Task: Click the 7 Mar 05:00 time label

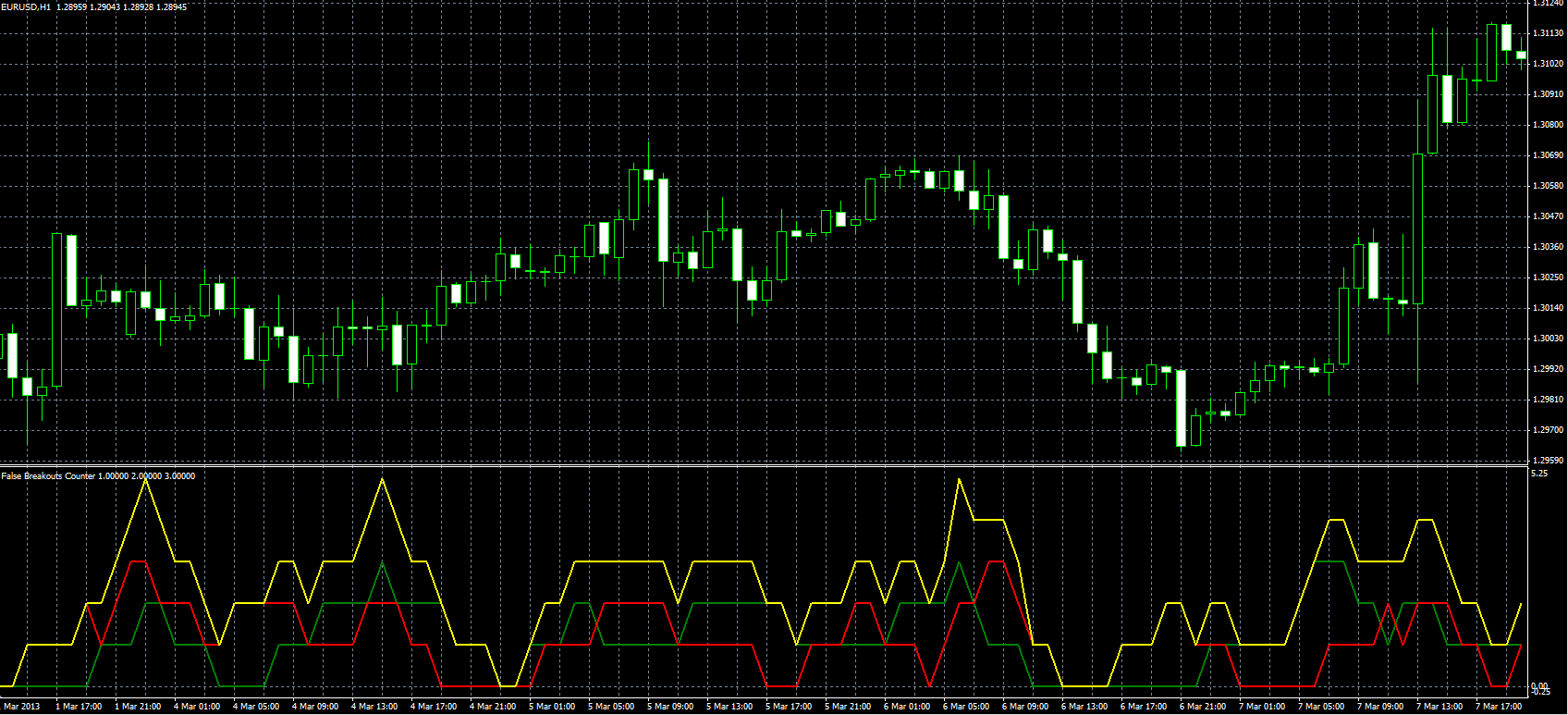Action: click(x=1321, y=707)
